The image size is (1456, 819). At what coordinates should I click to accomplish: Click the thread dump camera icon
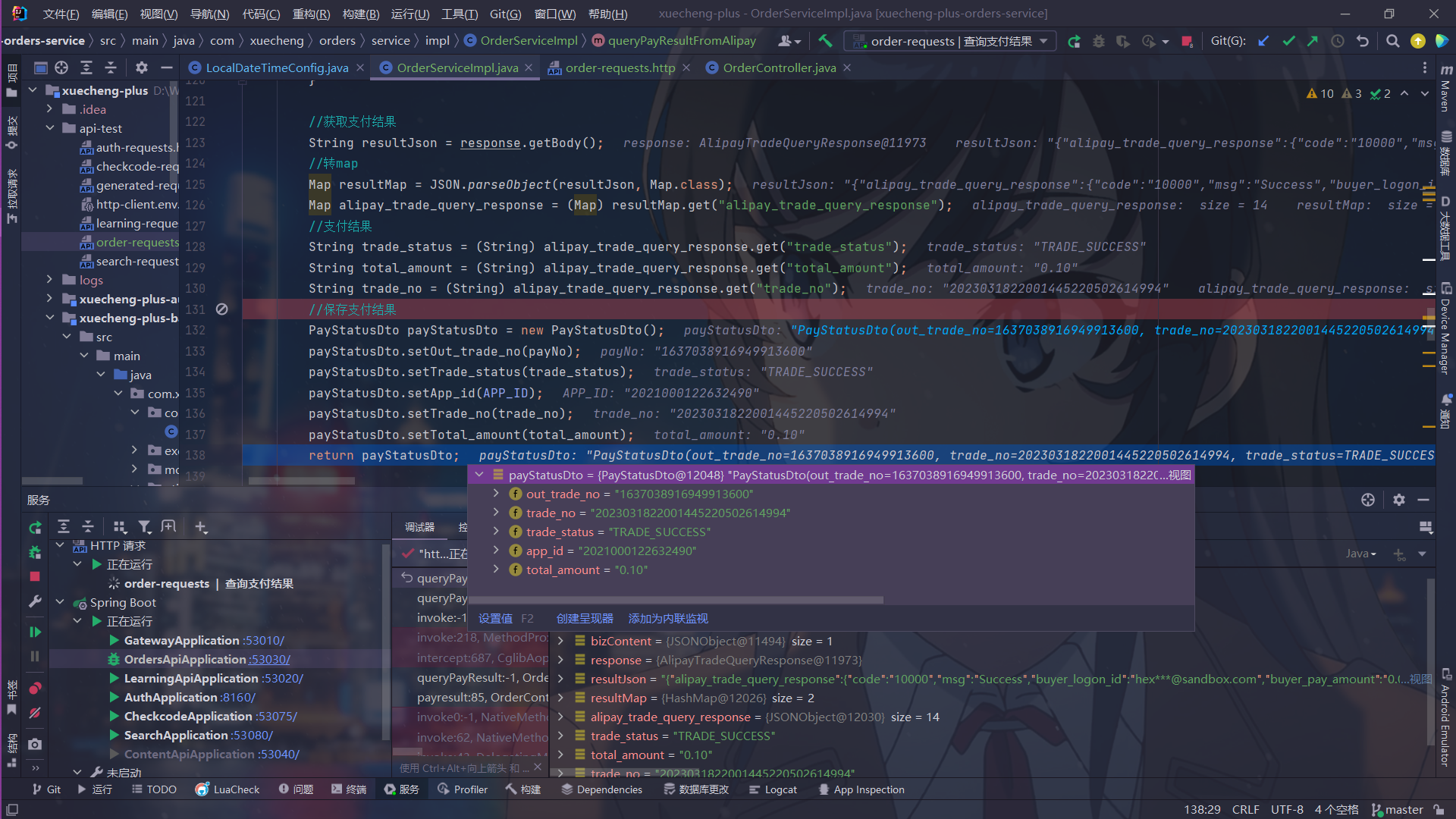[35, 745]
